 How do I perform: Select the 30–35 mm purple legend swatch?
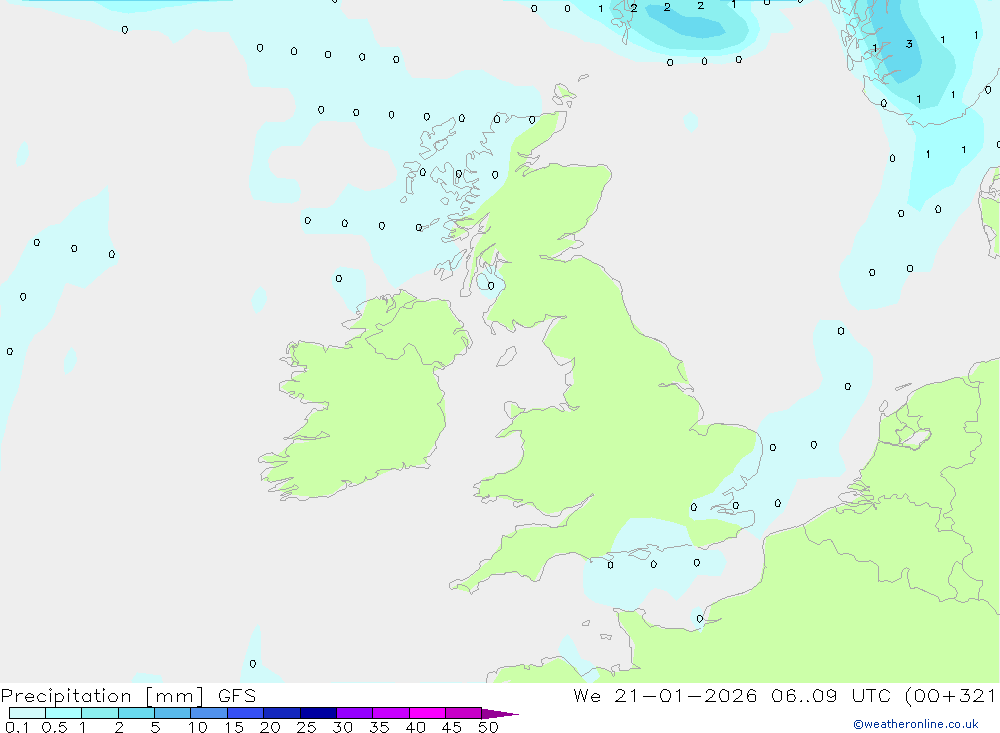[355, 713]
